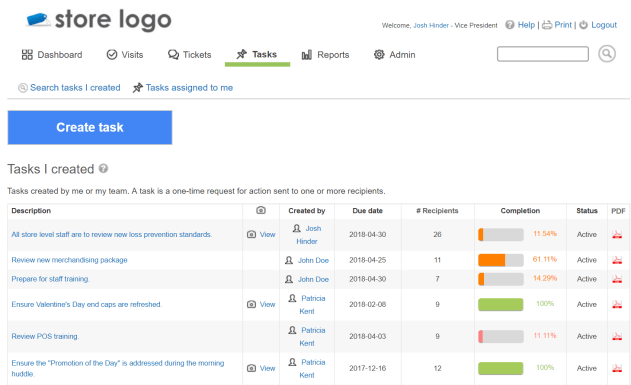The height and width of the screenshot is (385, 631).
Task: Open PDF for loss prevention standards task
Action: [x=617, y=235]
